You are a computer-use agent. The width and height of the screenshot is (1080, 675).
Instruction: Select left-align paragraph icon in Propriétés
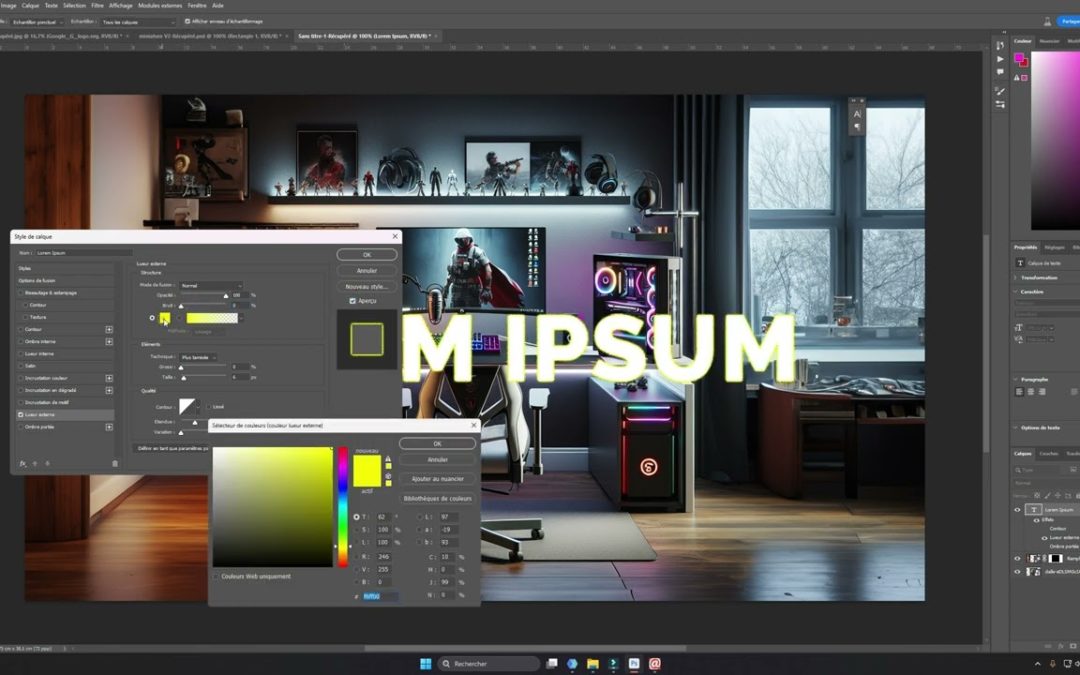point(1019,391)
